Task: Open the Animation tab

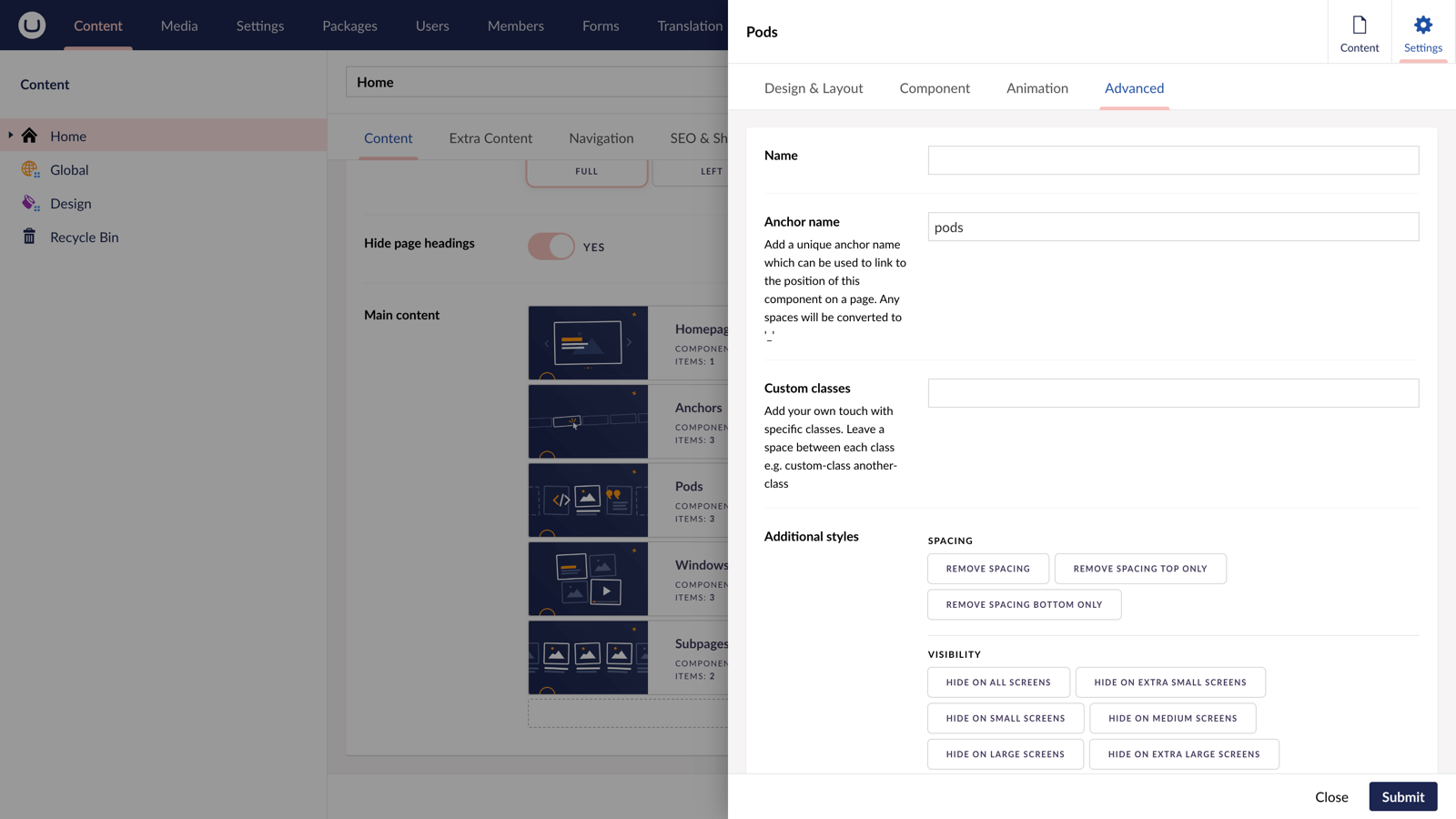Action: coord(1036,88)
